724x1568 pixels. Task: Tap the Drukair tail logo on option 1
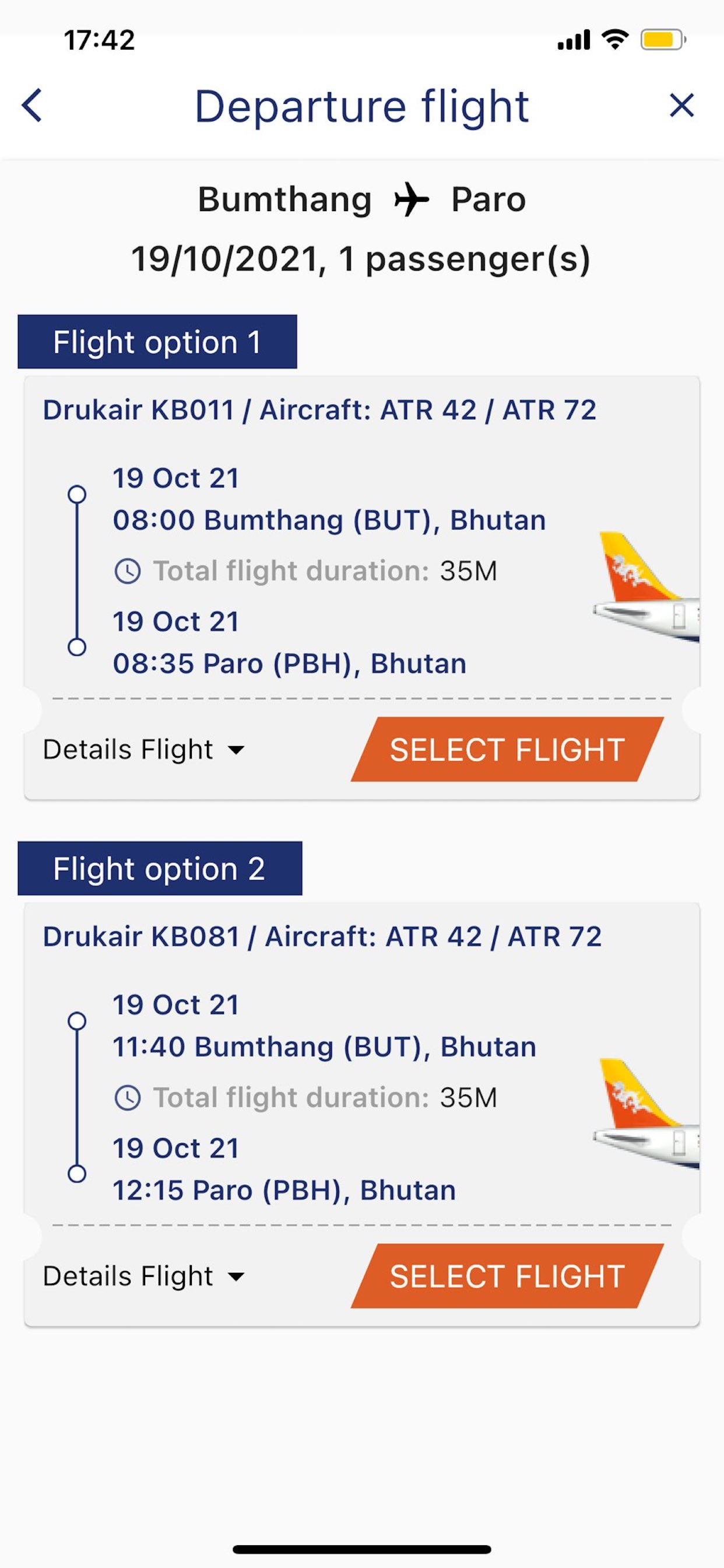tap(646, 587)
